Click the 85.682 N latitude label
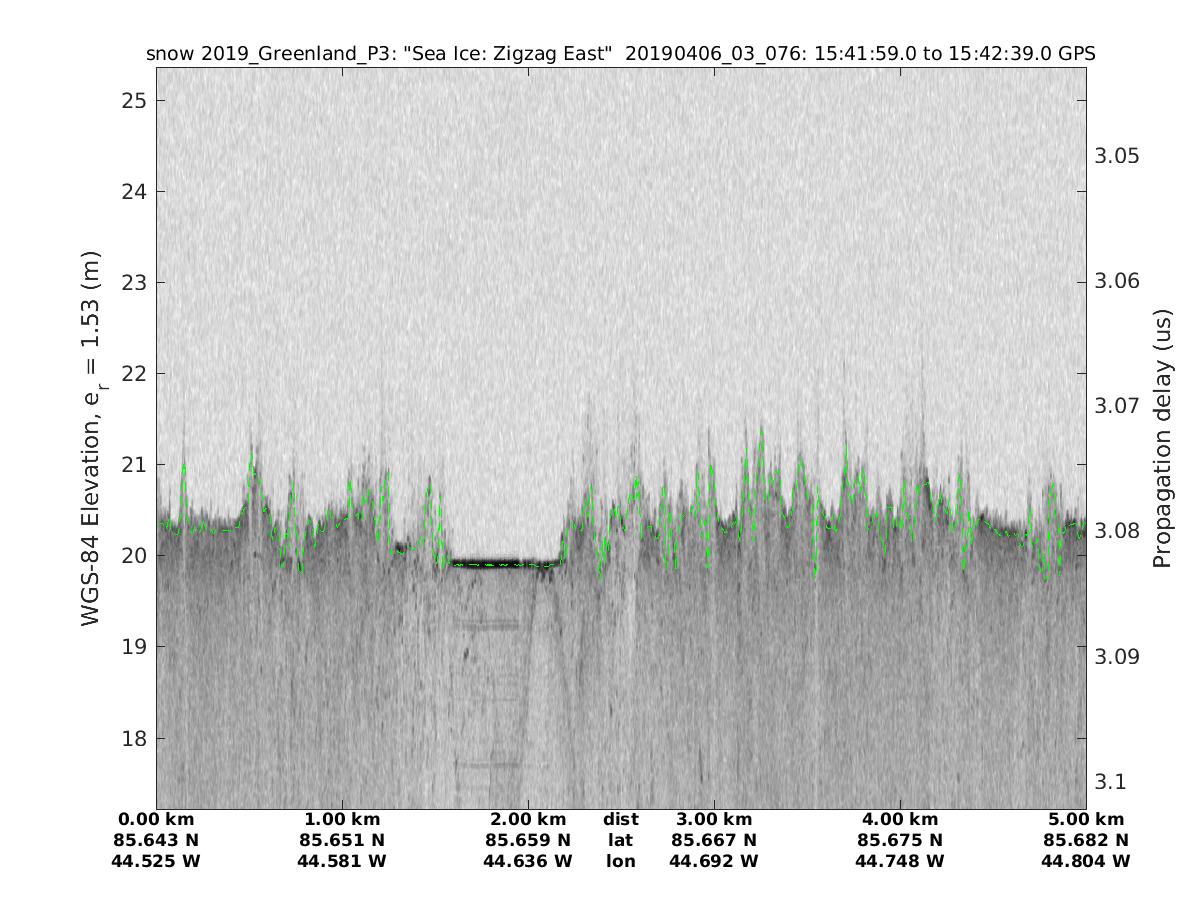The image size is (1200, 900). pyautogui.click(x=1085, y=840)
